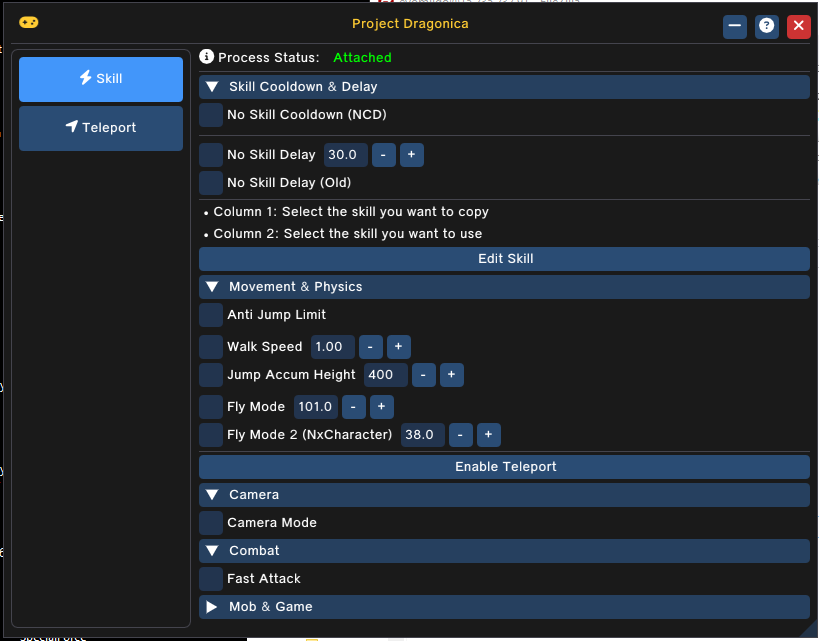
Task: Click the Fly Mode 101.0 field
Action: pos(316,407)
